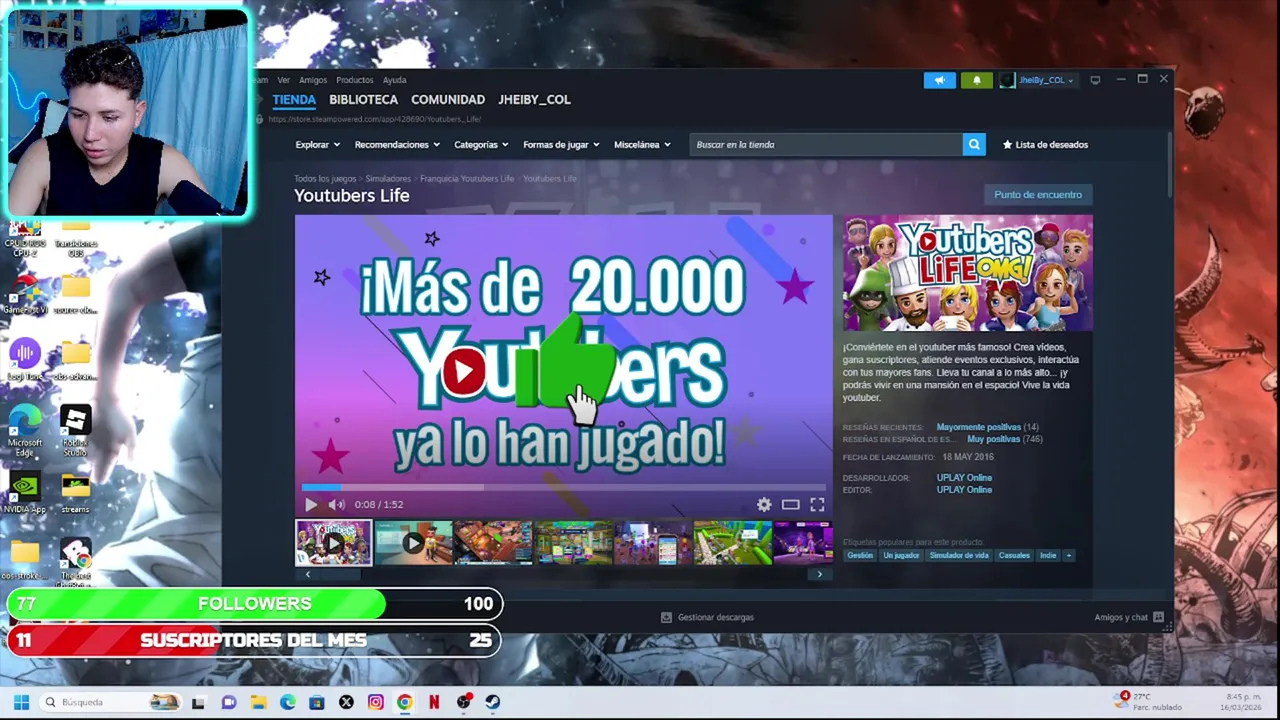
Task: Filter by Gestión tag
Action: [x=860, y=555]
